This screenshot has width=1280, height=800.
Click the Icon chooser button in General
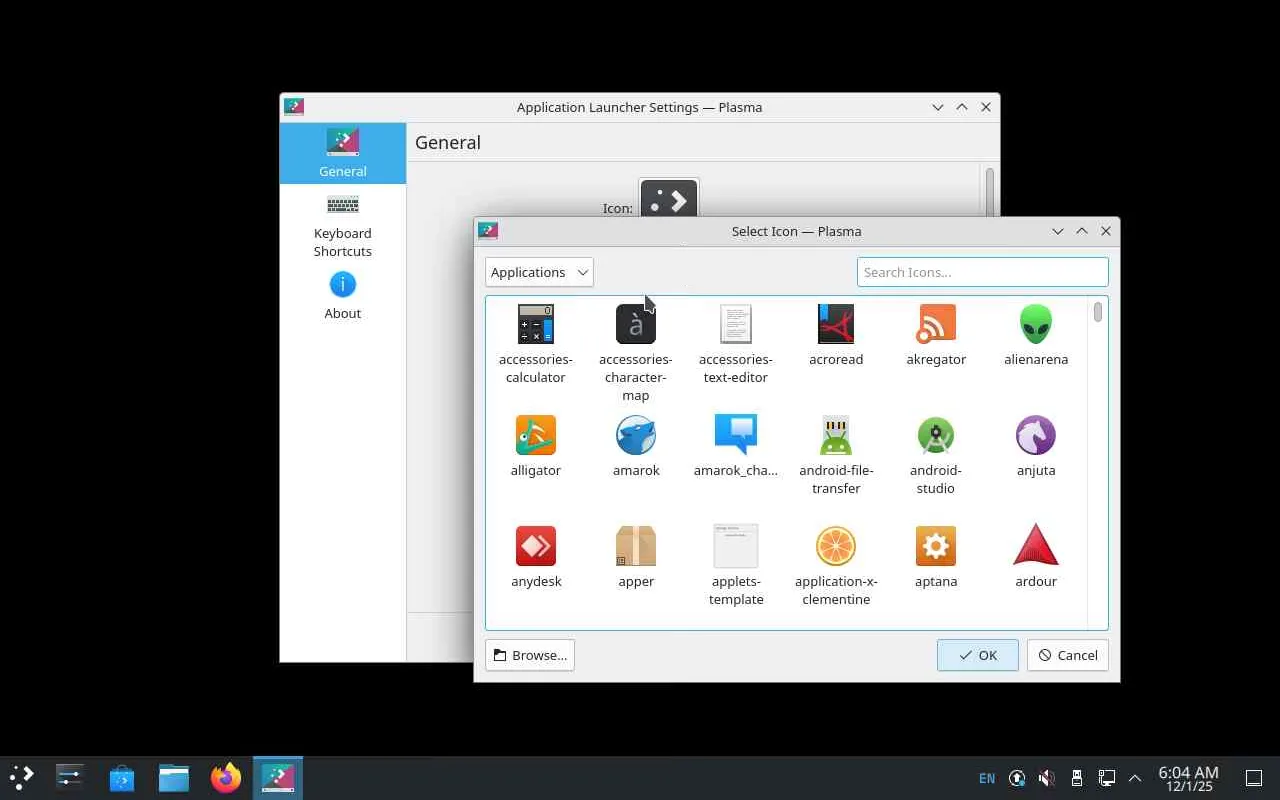[x=669, y=199]
